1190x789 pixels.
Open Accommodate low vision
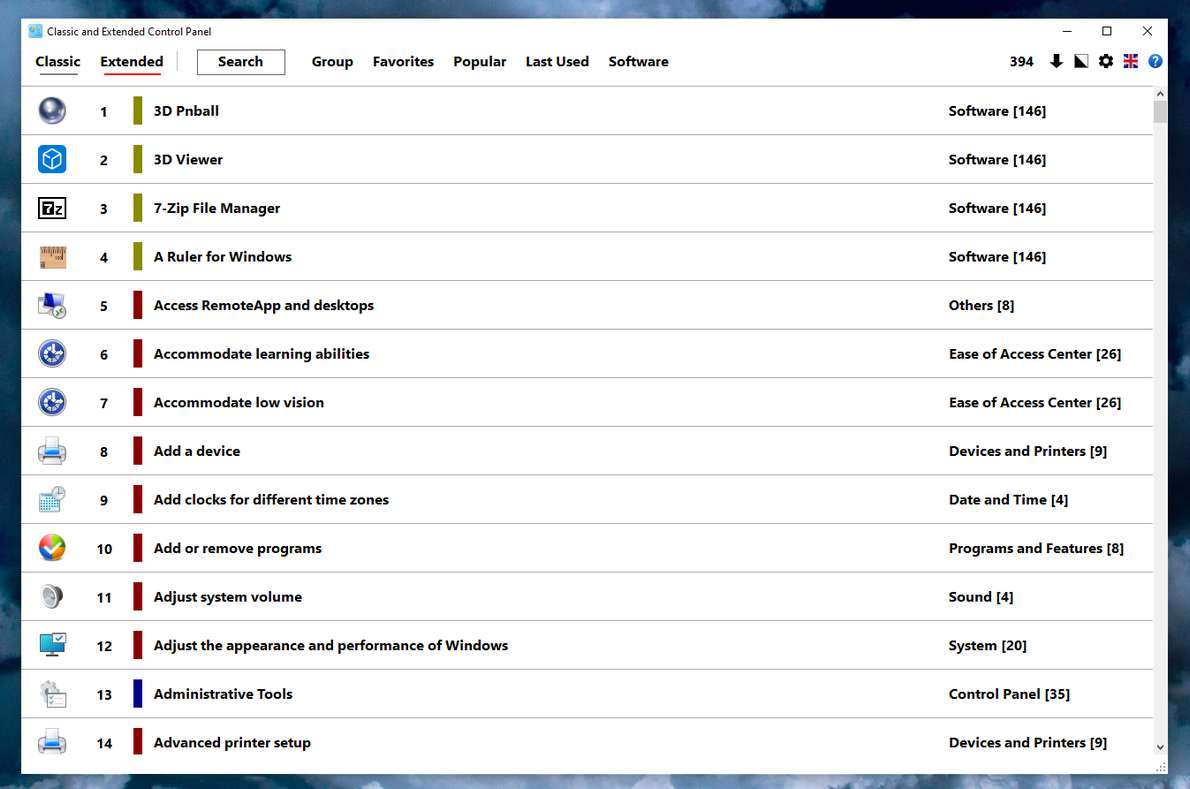pyautogui.click(x=587, y=402)
